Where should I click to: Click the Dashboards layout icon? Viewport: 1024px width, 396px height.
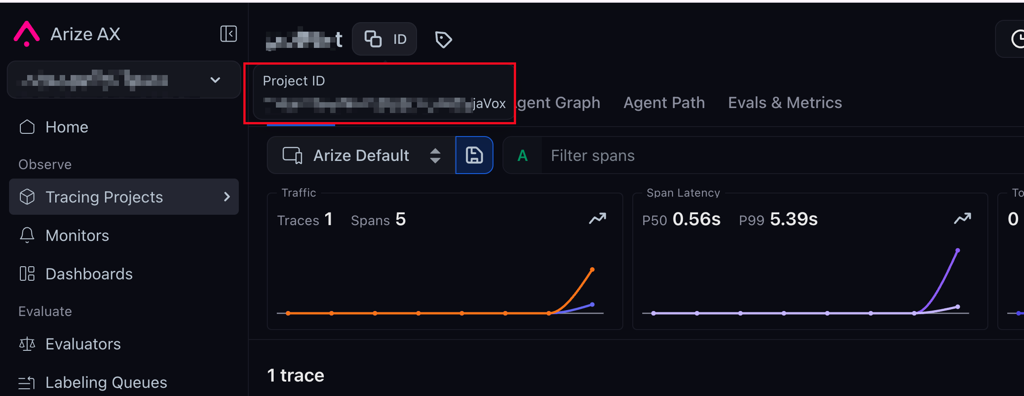tap(27, 274)
